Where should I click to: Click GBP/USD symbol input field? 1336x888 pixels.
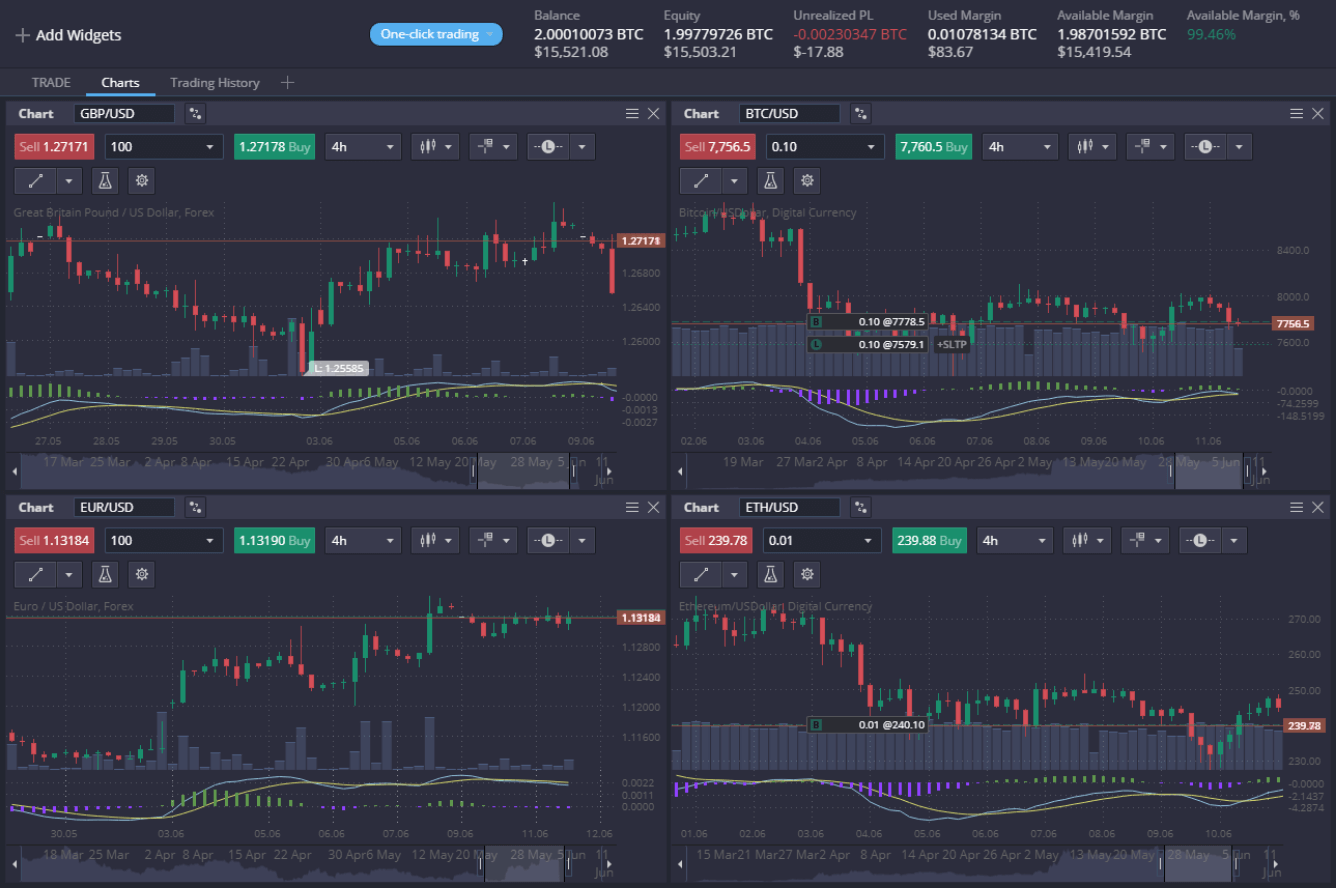coord(124,114)
